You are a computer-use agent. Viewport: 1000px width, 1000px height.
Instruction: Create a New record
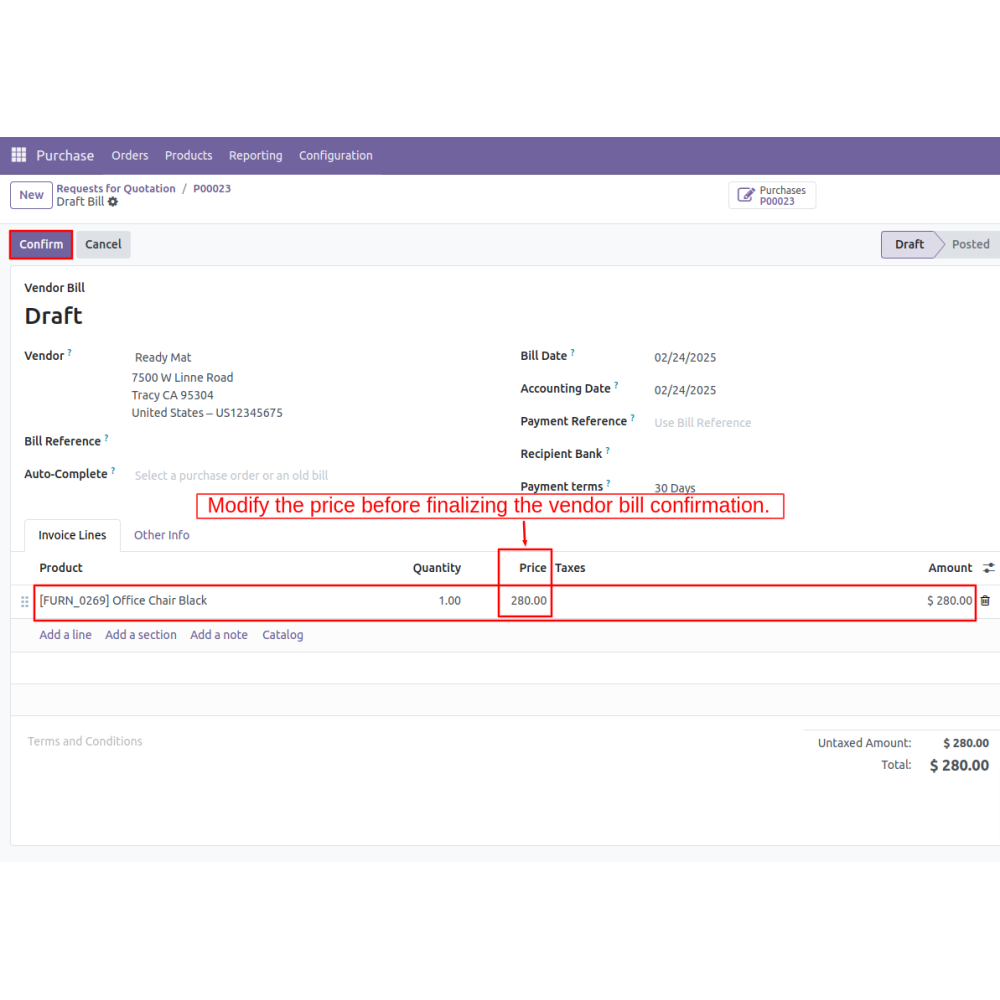click(x=31, y=195)
